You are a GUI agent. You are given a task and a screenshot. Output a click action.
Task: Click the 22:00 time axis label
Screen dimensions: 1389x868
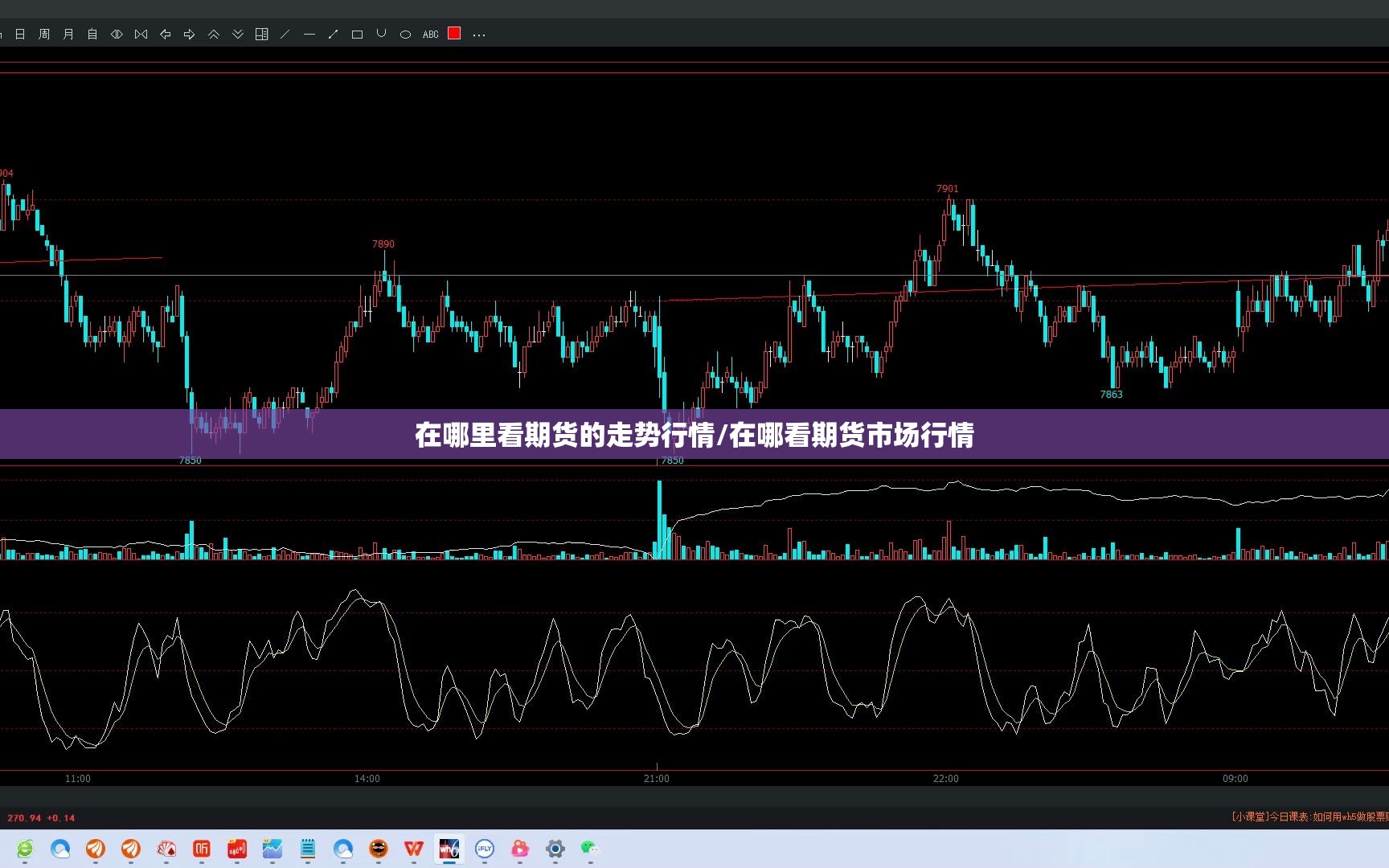[946, 779]
